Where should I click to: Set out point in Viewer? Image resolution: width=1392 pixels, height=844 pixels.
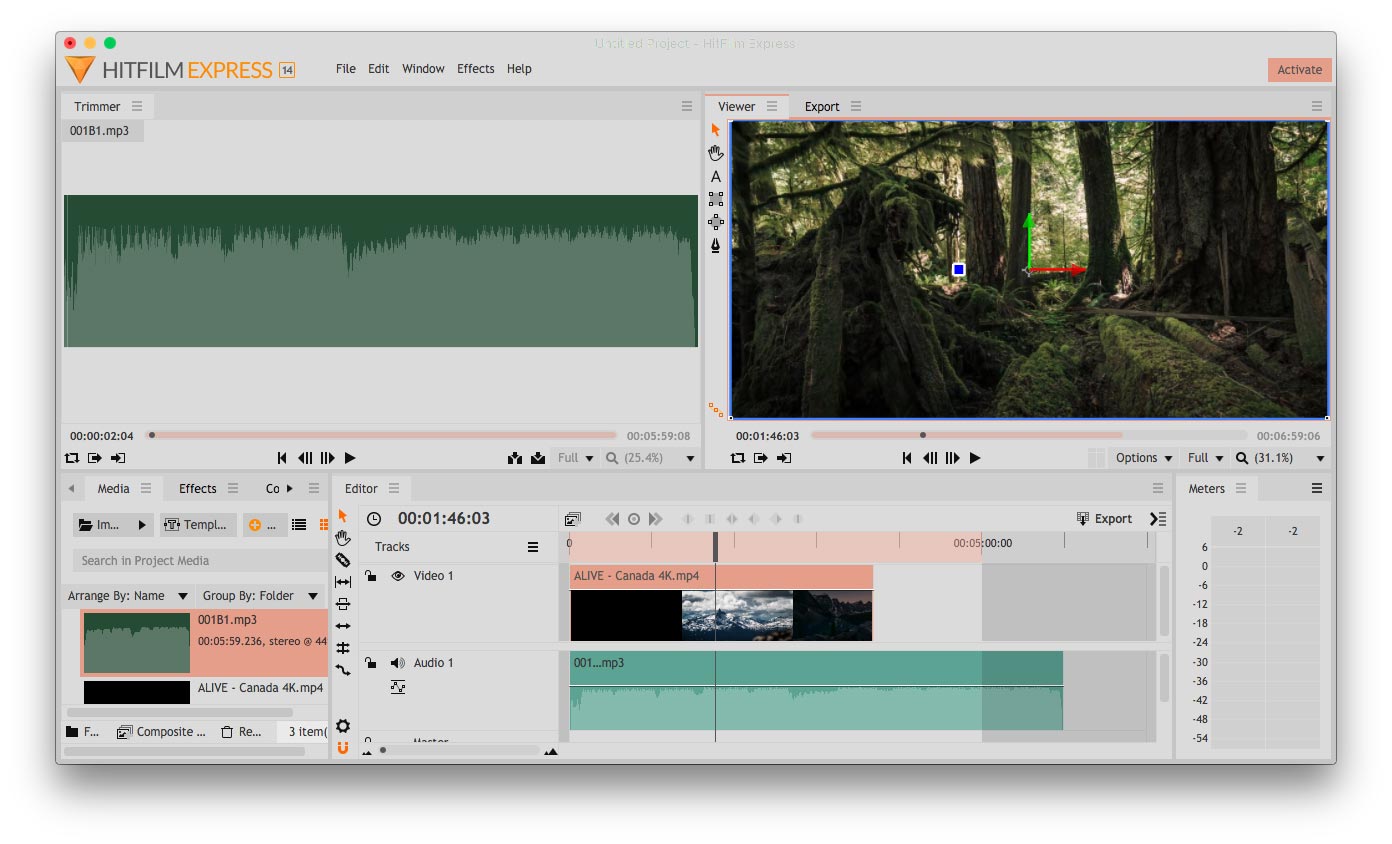[784, 458]
